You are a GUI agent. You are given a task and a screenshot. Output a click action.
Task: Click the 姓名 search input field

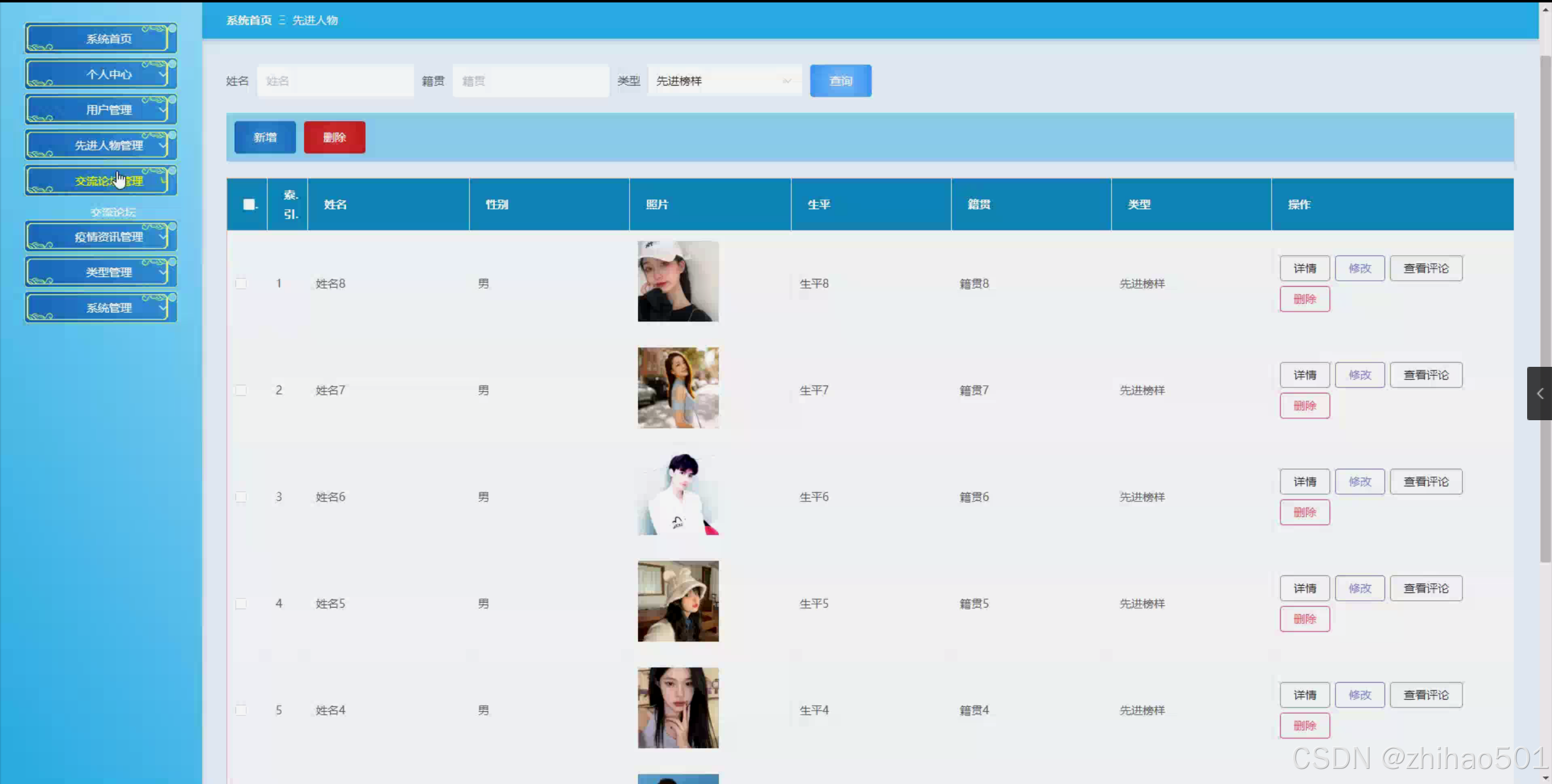[335, 81]
